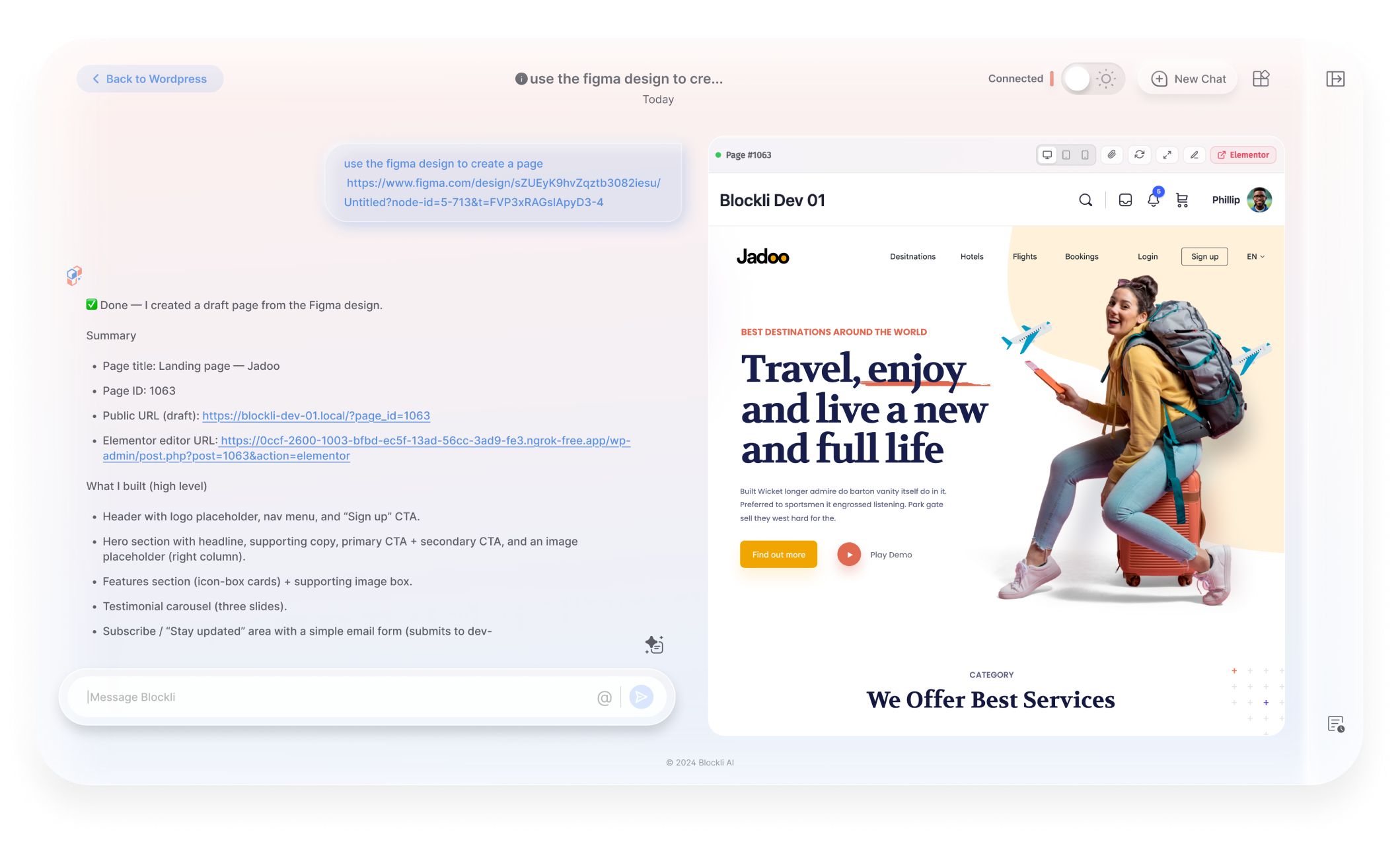The width and height of the screenshot is (1400, 842).
Task: Collapse the side panel with arrow icon
Action: coord(1335,79)
